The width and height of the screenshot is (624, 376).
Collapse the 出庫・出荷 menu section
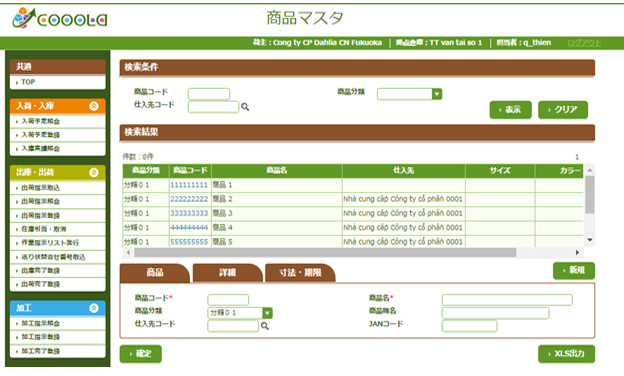click(x=94, y=172)
